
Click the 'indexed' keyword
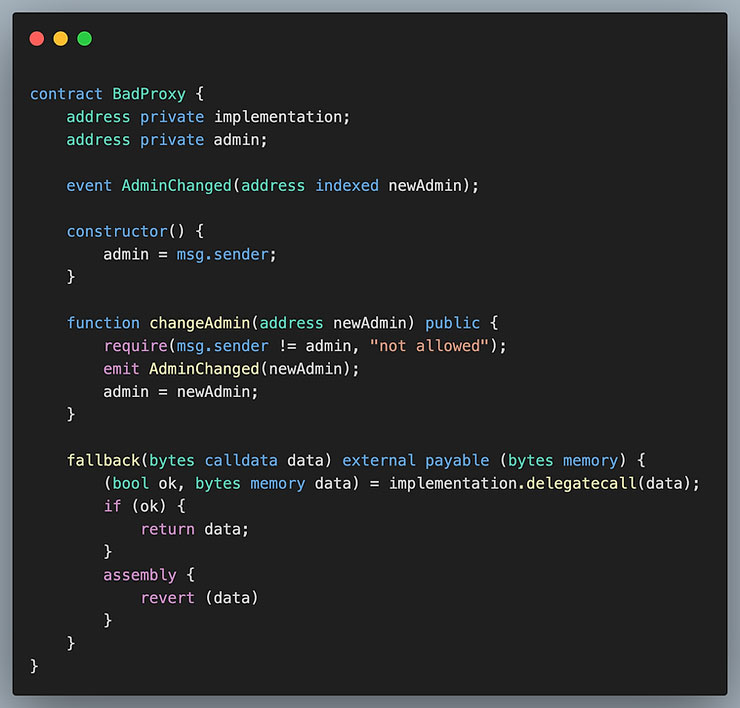[347, 185]
